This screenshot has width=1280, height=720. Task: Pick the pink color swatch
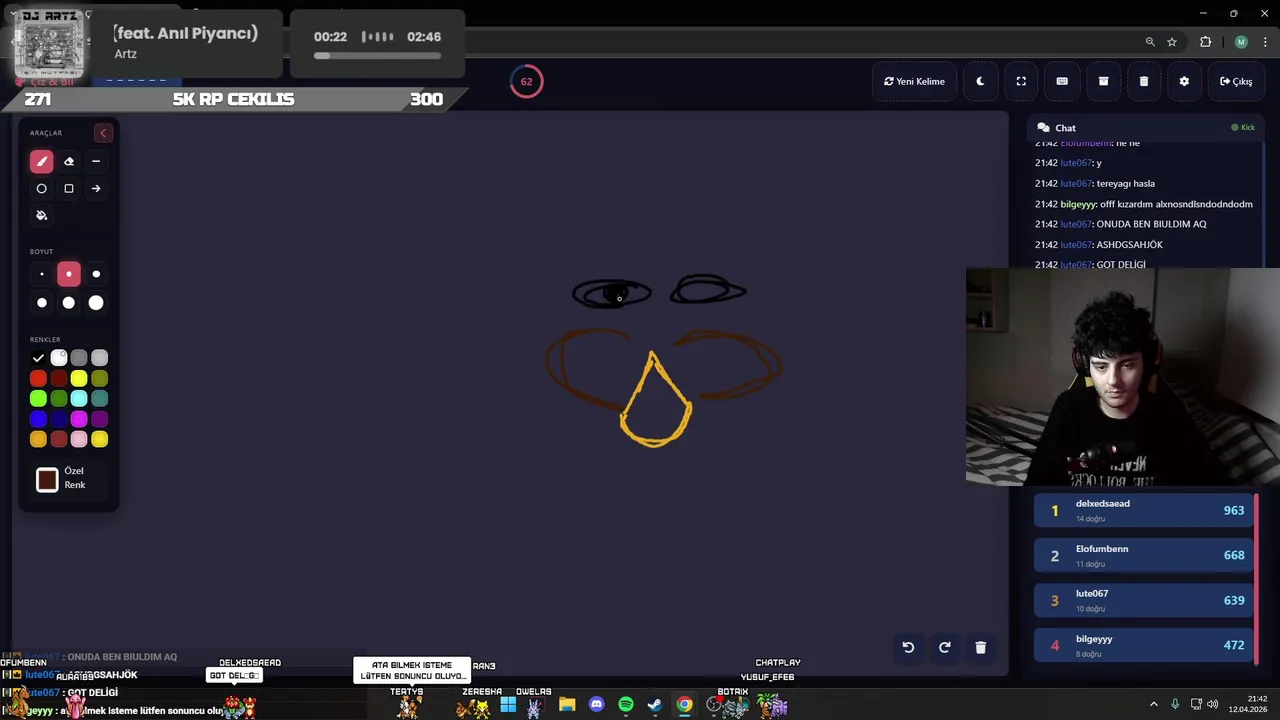pyautogui.click(x=79, y=439)
